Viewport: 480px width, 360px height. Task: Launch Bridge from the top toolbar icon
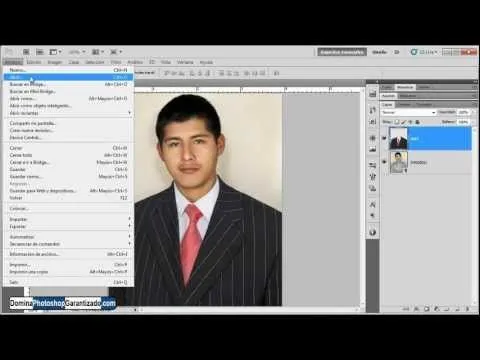26,52
